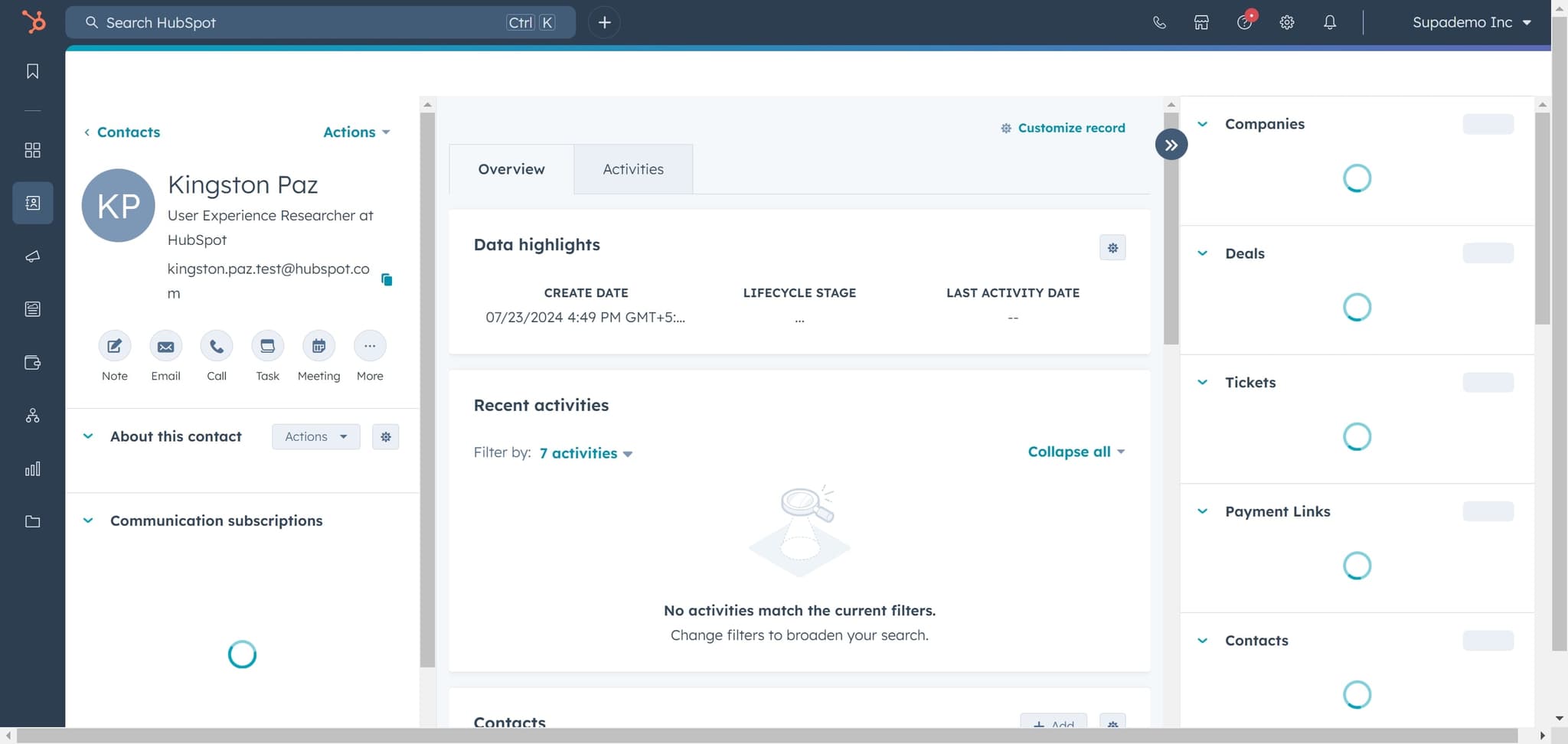Copy Kingston's email using the copy icon

click(387, 279)
